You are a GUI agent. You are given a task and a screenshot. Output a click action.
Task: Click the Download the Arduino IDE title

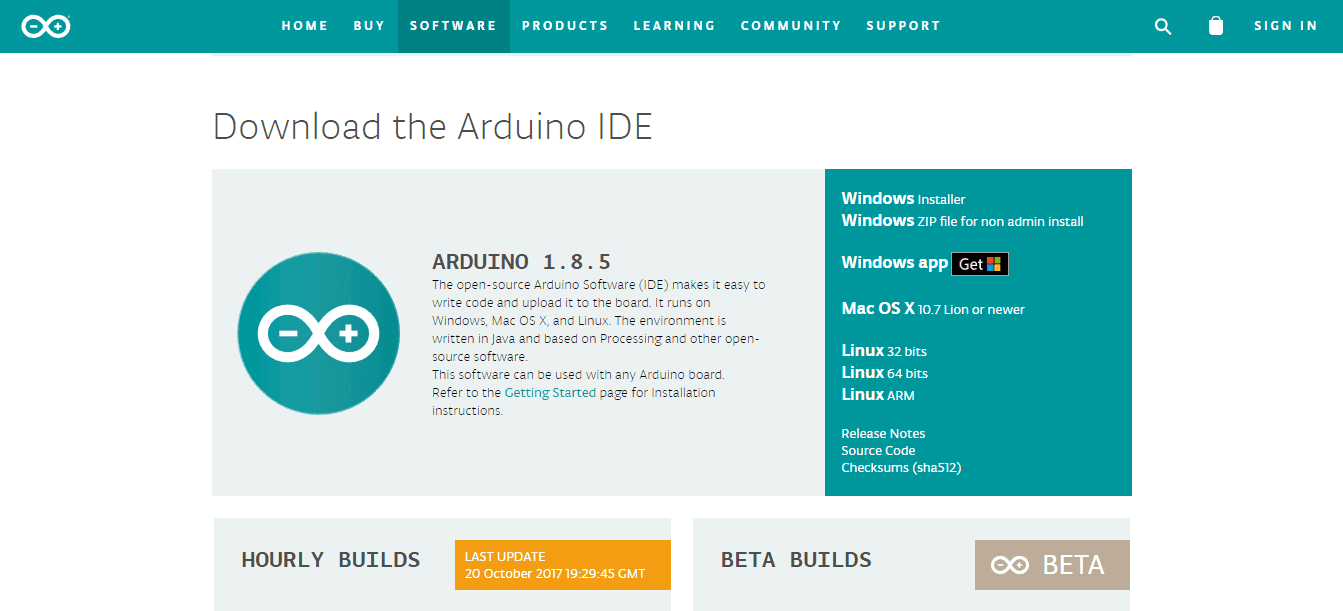tap(433, 127)
